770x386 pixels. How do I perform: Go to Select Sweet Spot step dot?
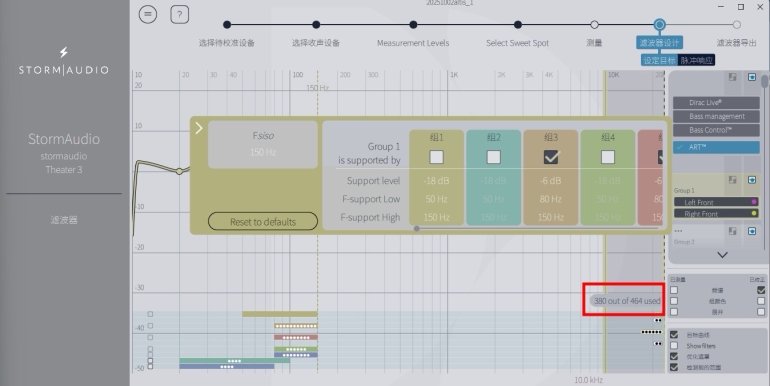pos(518,25)
